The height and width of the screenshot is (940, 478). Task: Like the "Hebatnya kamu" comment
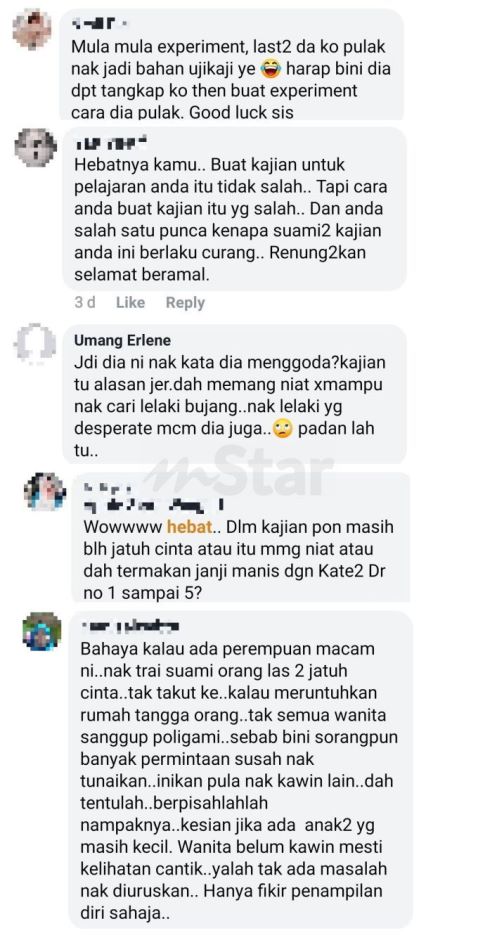point(130,303)
